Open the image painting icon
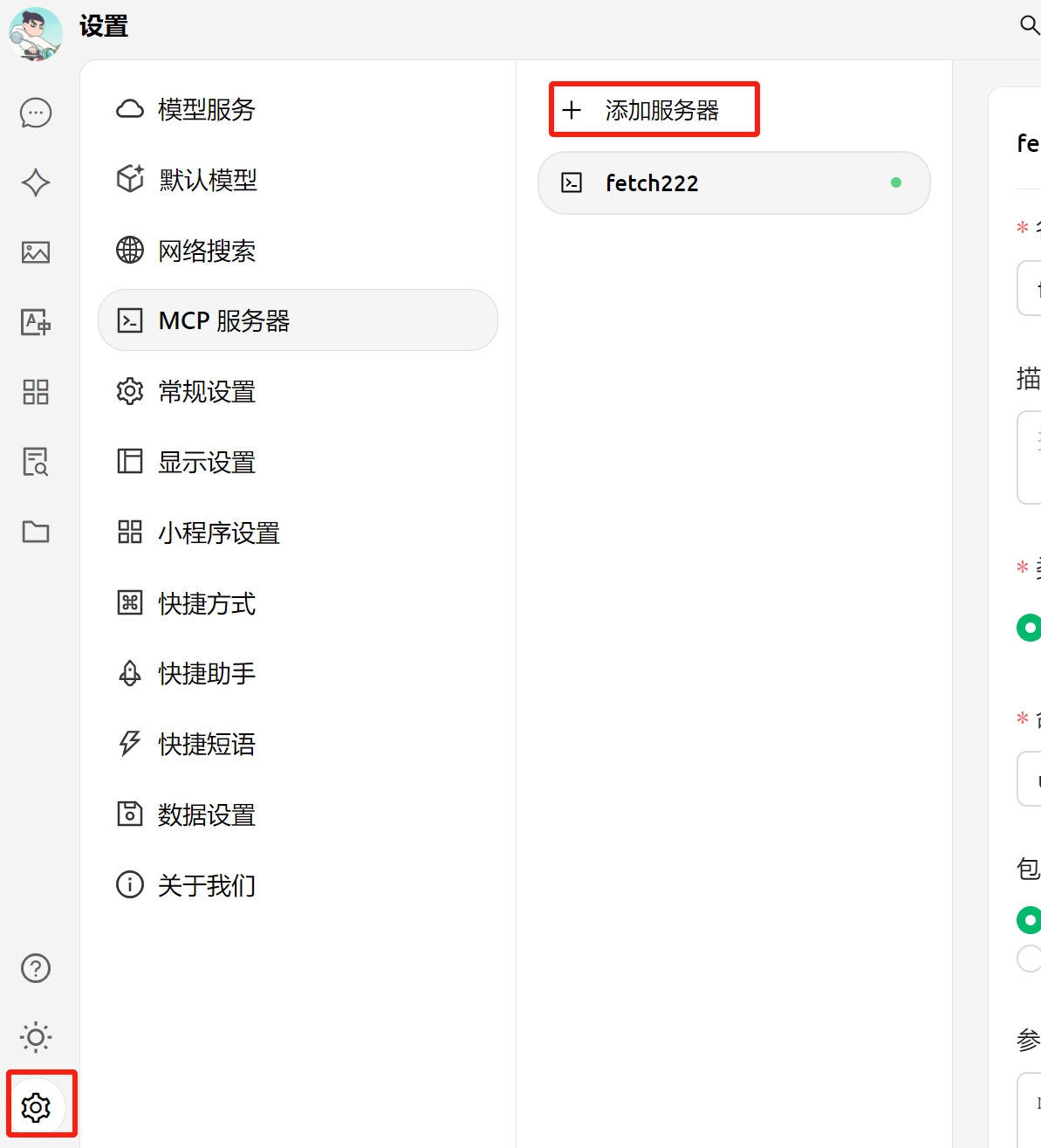Viewport: 1041px width, 1148px height. [x=36, y=252]
